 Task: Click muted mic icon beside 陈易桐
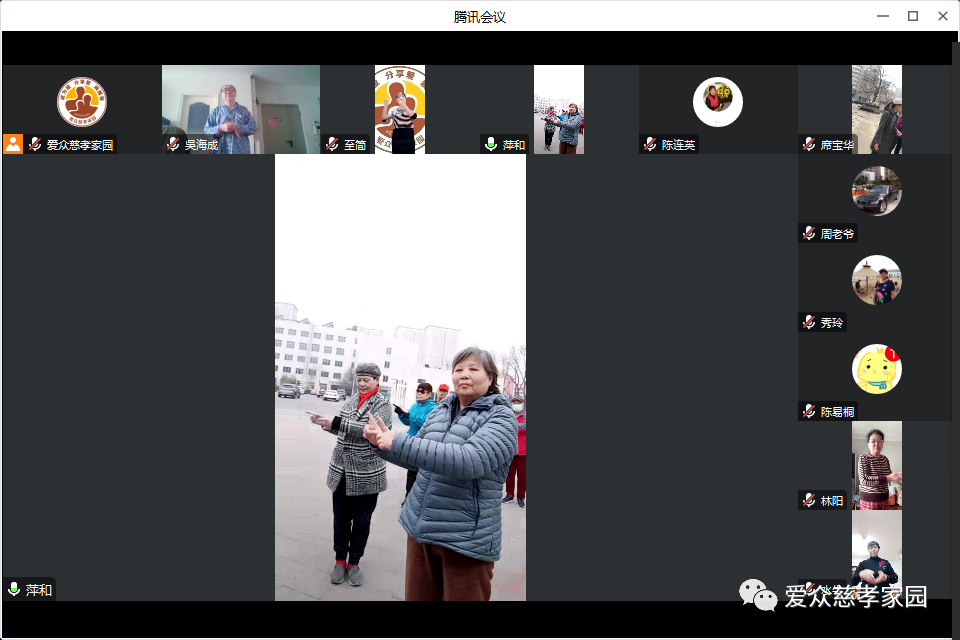(809, 412)
